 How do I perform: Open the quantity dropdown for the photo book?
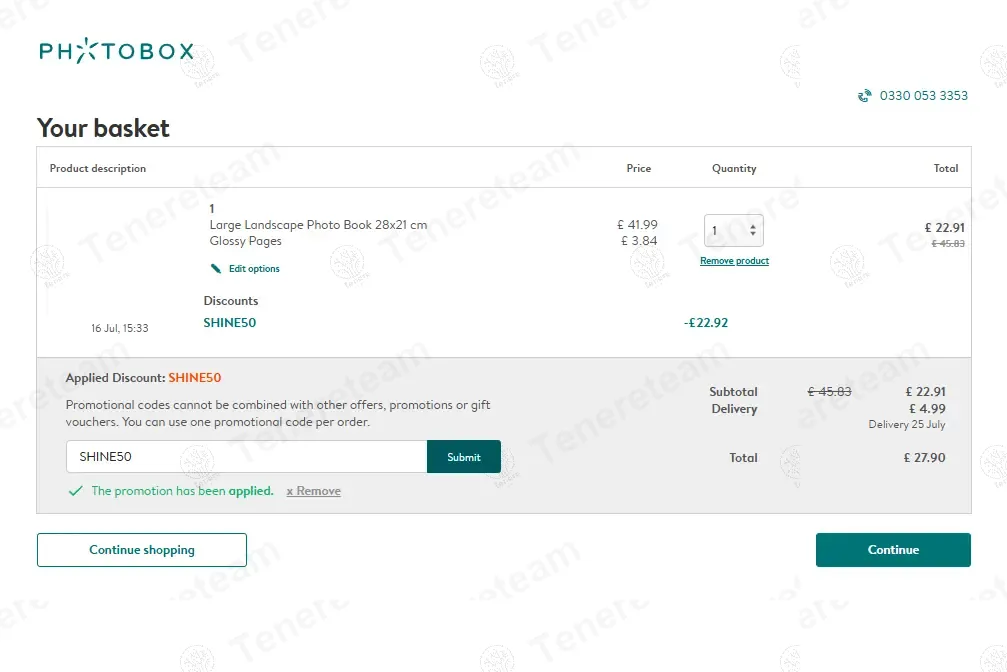[734, 231]
